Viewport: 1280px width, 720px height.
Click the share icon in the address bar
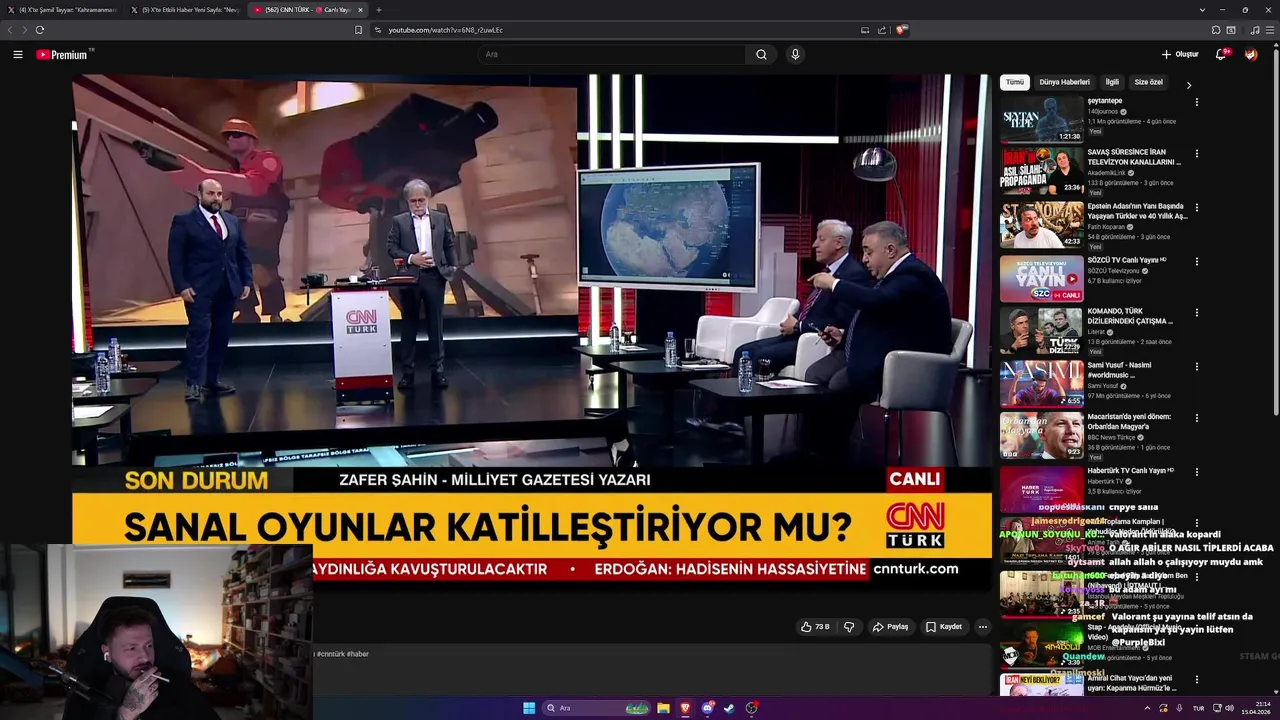coord(882,30)
